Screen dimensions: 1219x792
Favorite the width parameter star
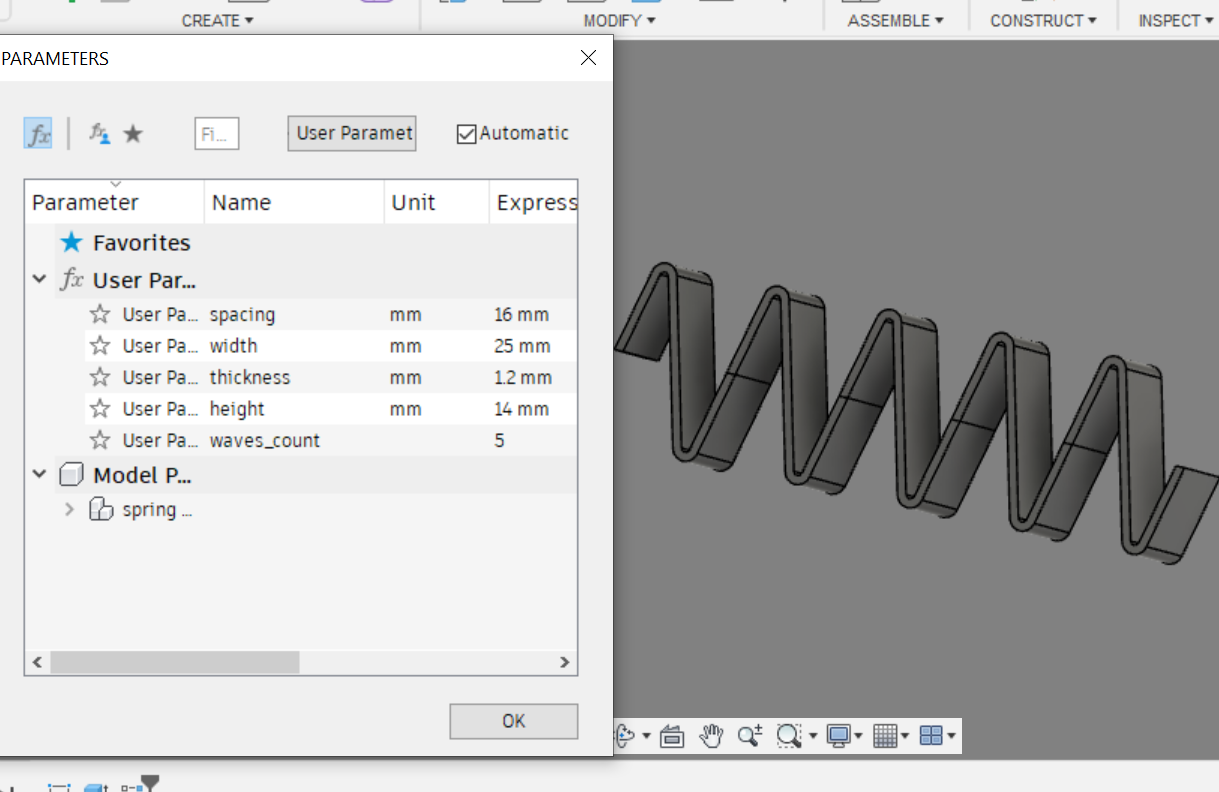(x=100, y=346)
